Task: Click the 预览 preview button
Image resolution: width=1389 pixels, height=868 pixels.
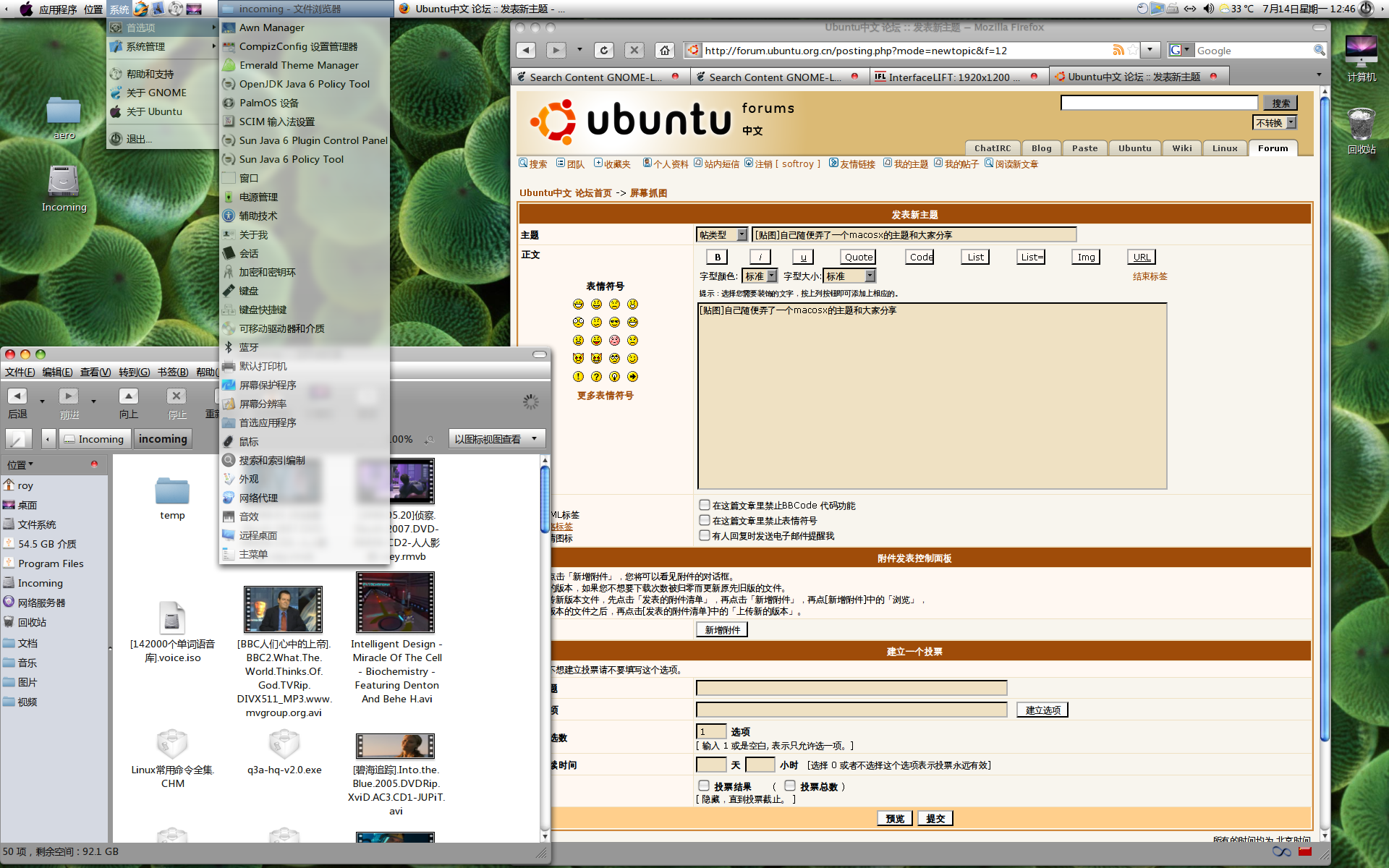Action: point(895,818)
